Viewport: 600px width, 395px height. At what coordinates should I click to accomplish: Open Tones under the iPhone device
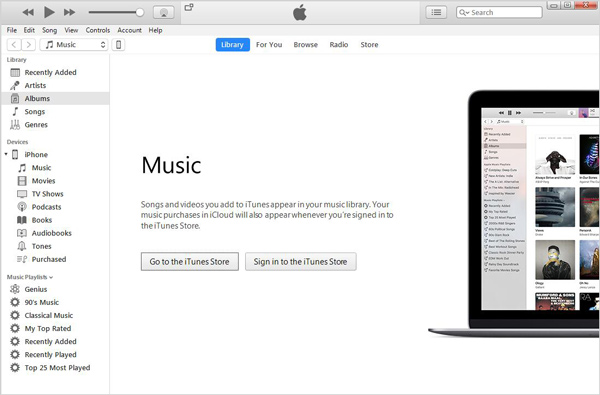(55, 246)
